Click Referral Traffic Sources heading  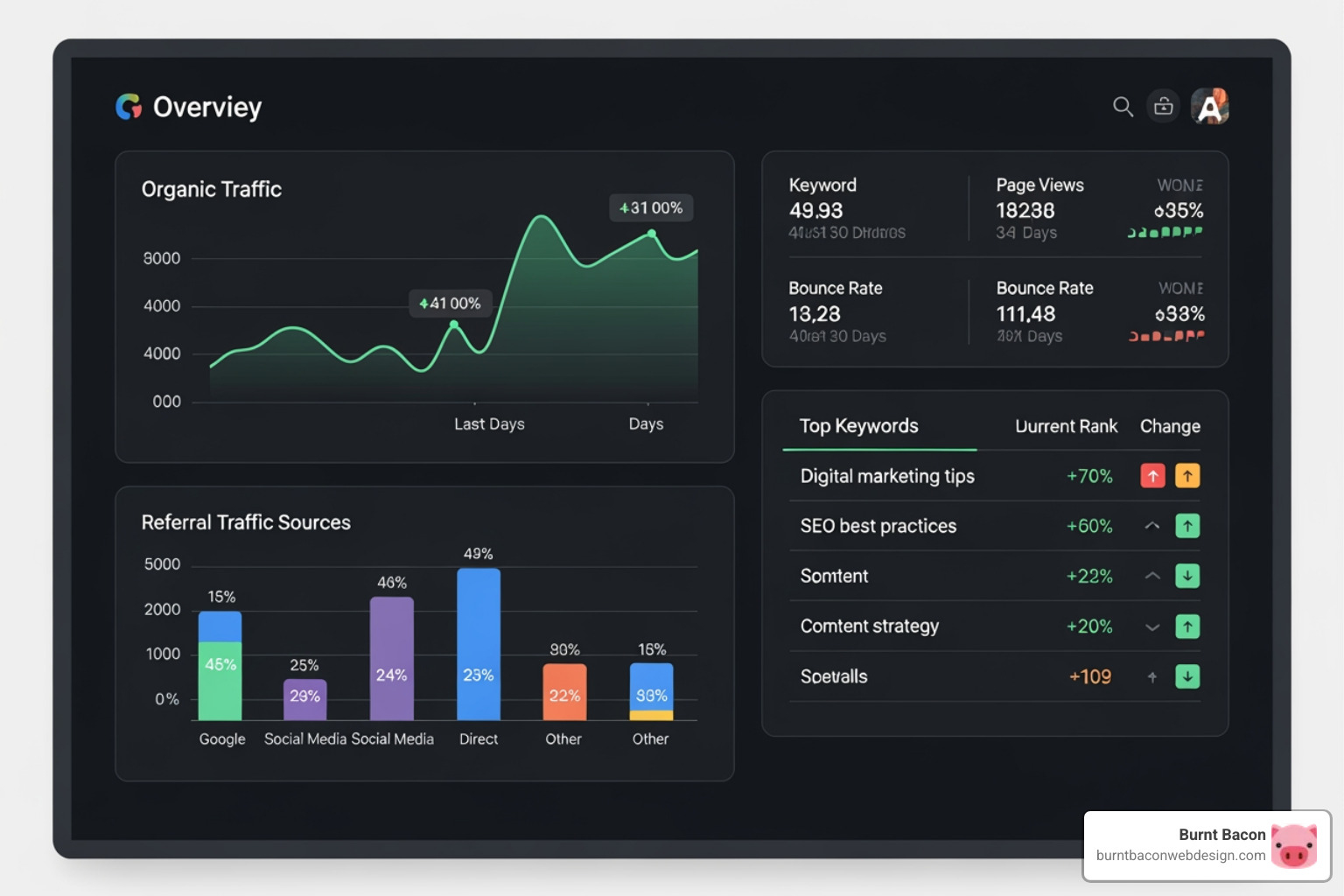[246, 522]
